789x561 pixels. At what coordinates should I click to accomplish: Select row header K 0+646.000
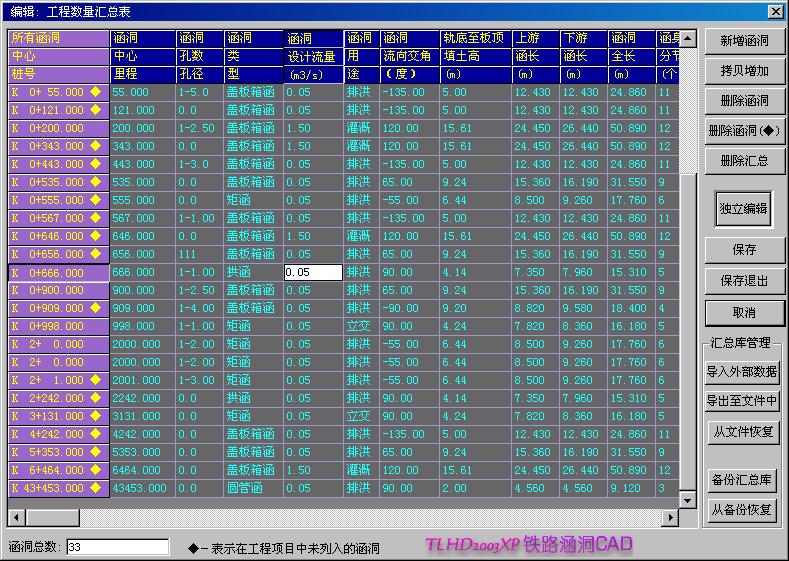(x=59, y=236)
